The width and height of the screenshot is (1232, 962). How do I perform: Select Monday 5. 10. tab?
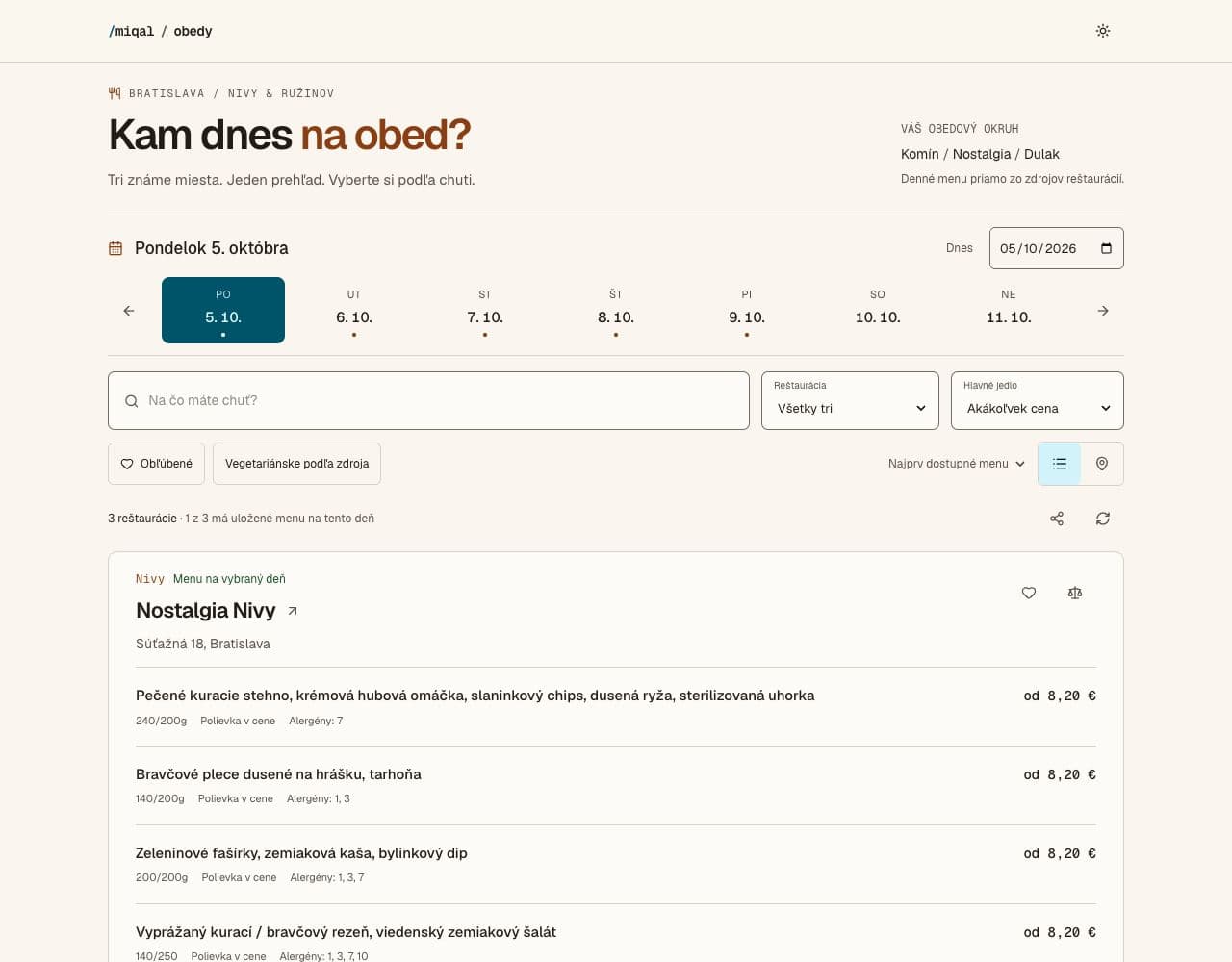pyautogui.click(x=223, y=310)
